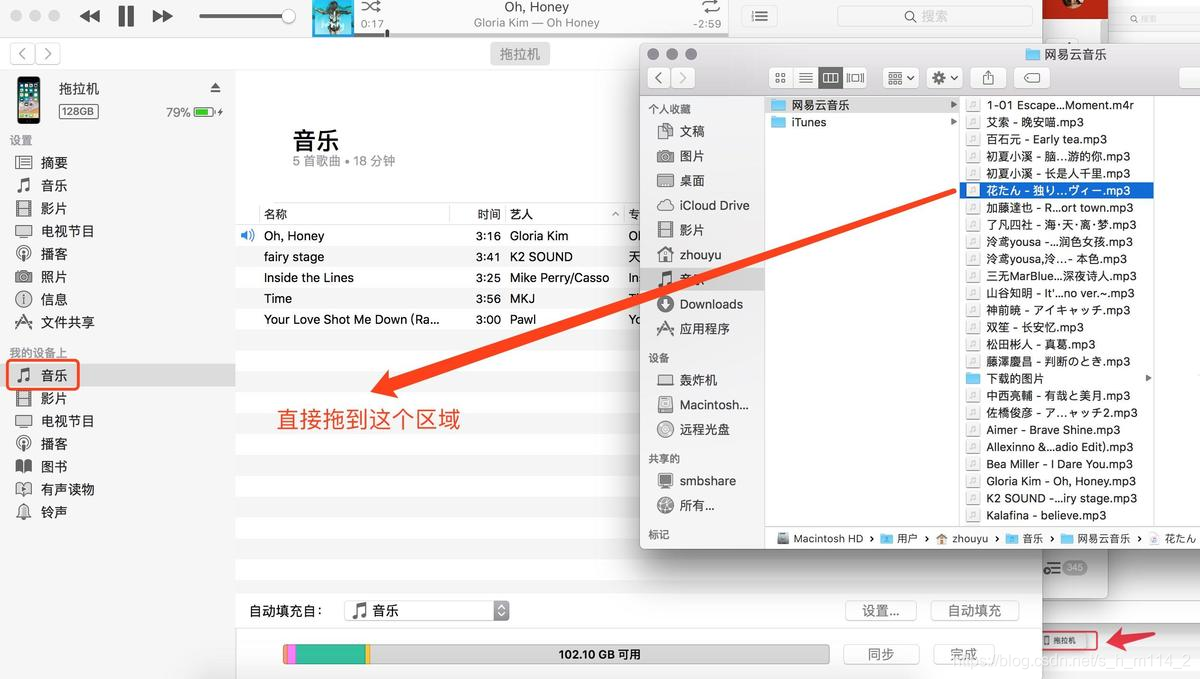Screen dimensions: 1200x679
Task: Select 铃声 on device
Action: coord(54,512)
